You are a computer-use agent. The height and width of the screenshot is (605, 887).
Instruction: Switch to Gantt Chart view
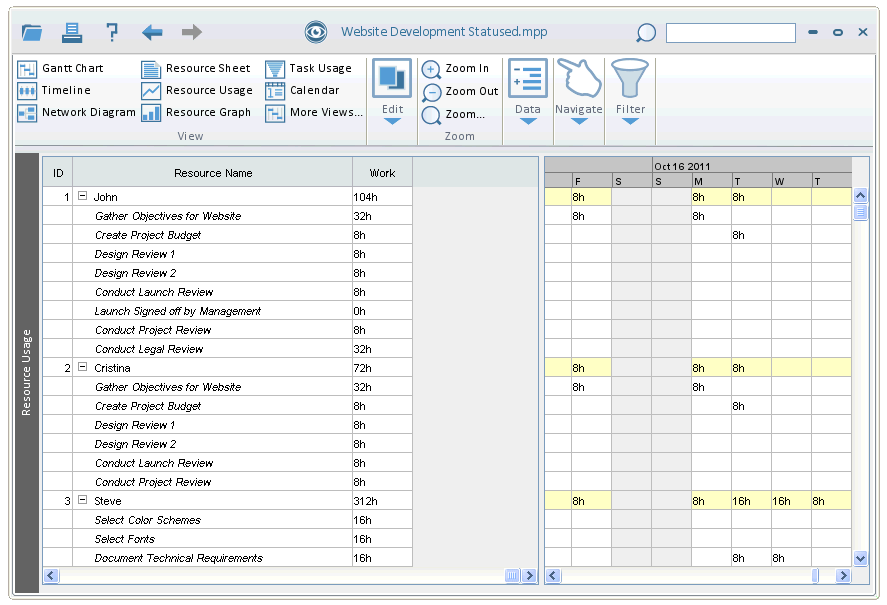click(x=60, y=69)
